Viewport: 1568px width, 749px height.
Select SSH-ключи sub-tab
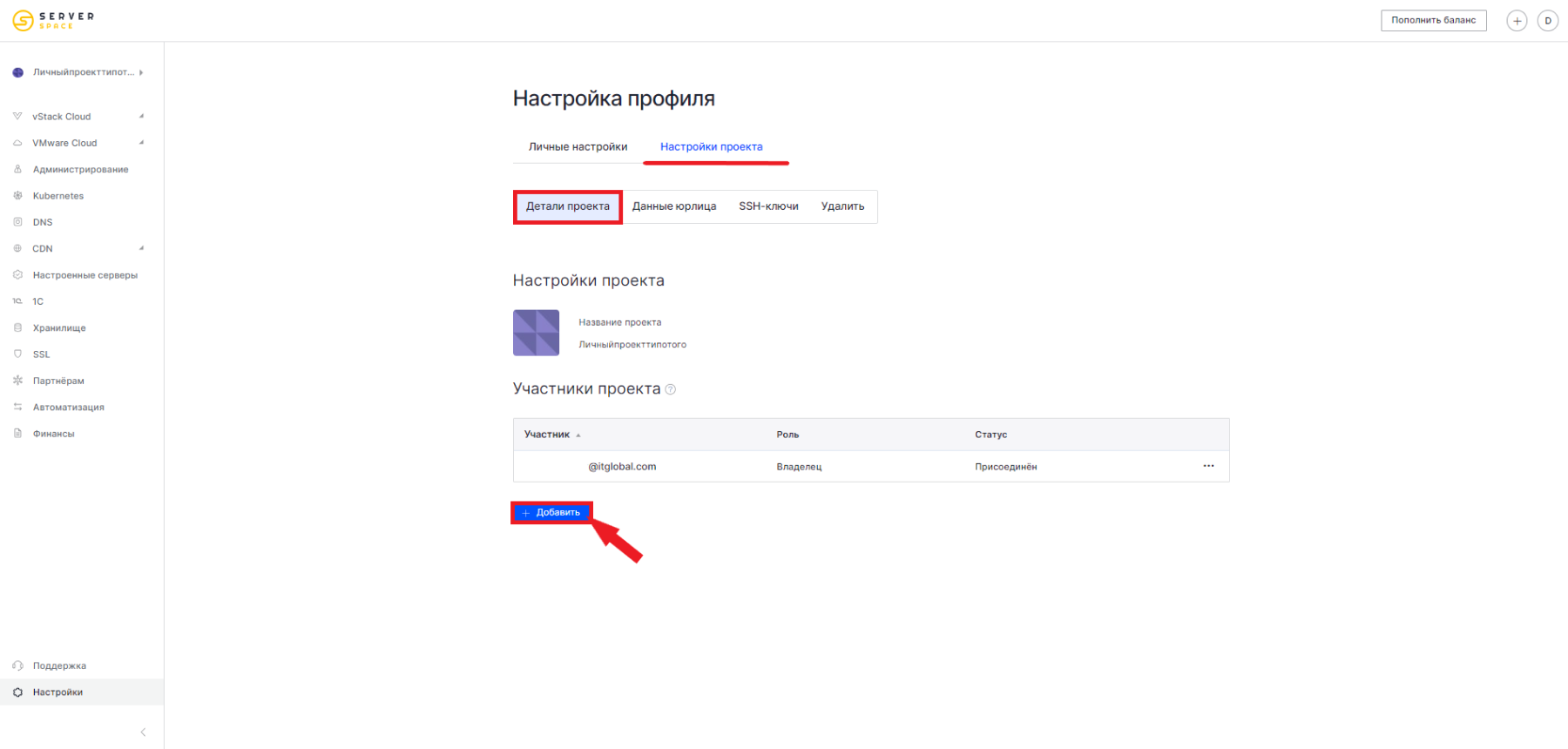coord(768,206)
